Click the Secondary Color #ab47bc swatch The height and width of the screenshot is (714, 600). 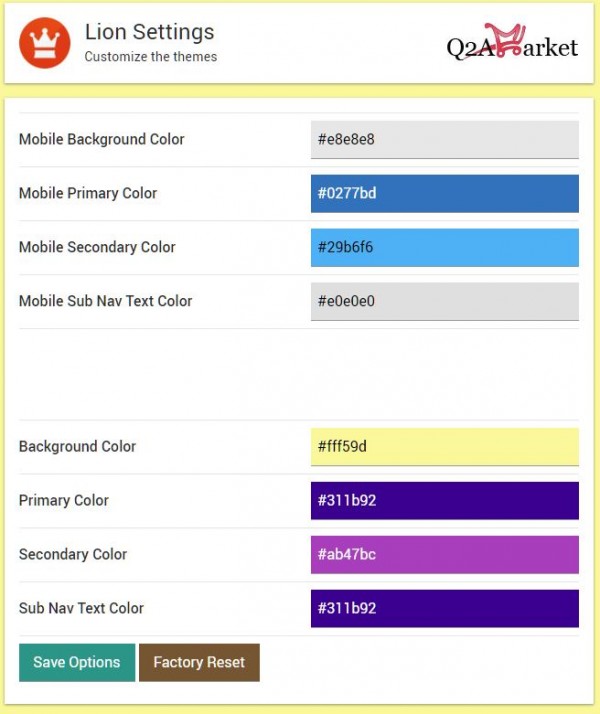tap(444, 554)
